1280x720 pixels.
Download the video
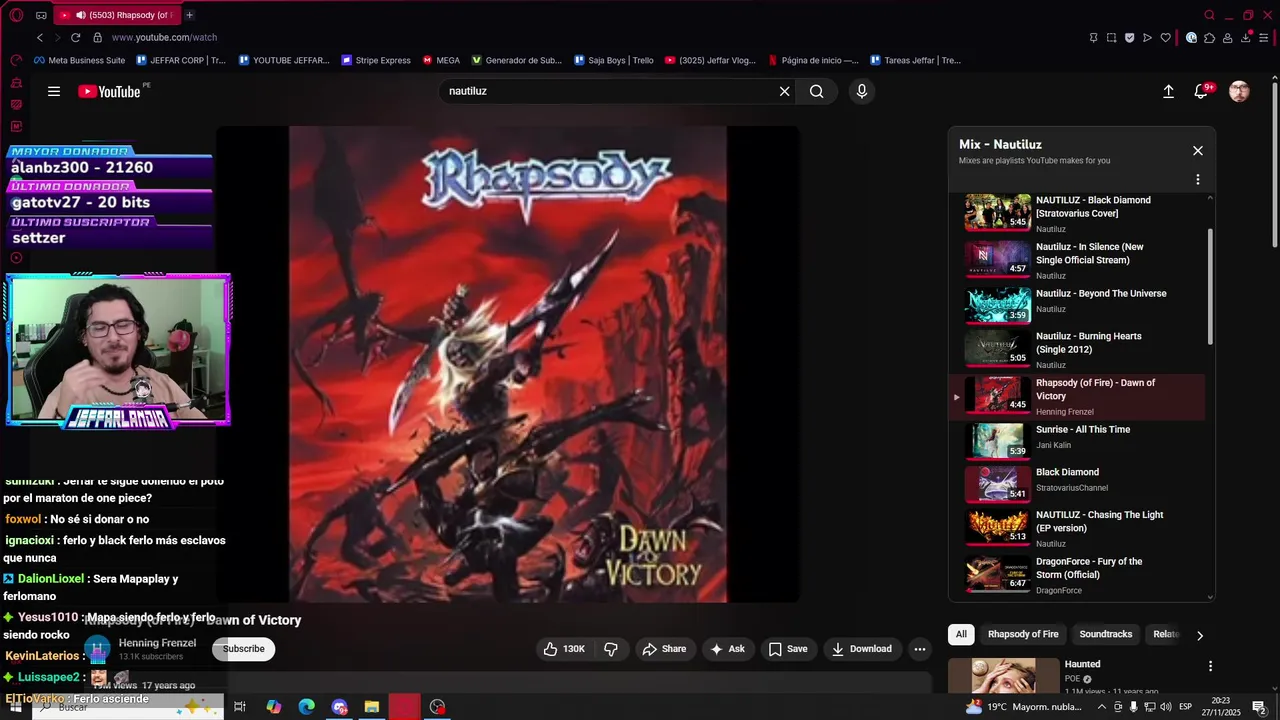coord(861,649)
